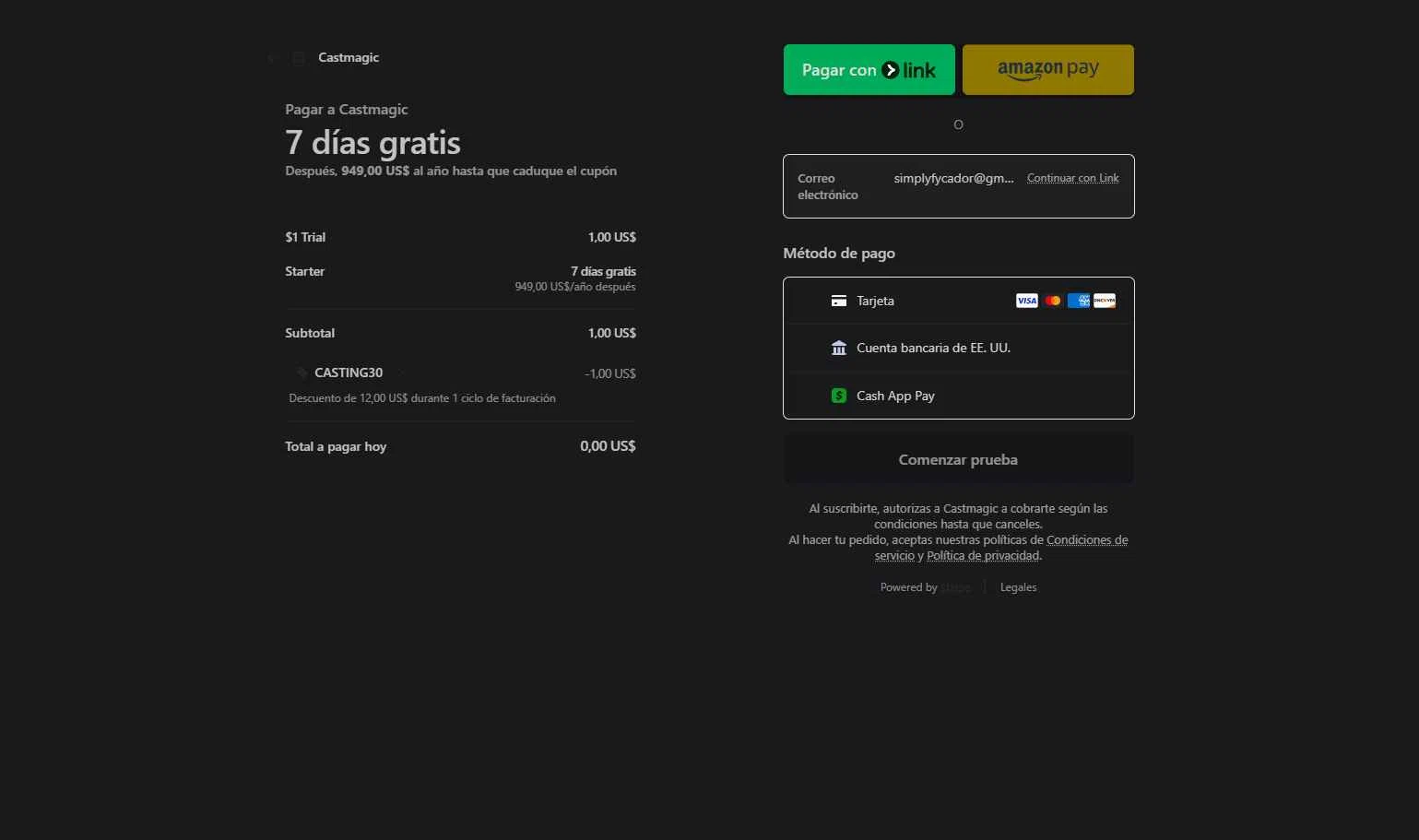Choose the Amazon Pay button
Screen dimensions: 1419x840
click(1048, 70)
